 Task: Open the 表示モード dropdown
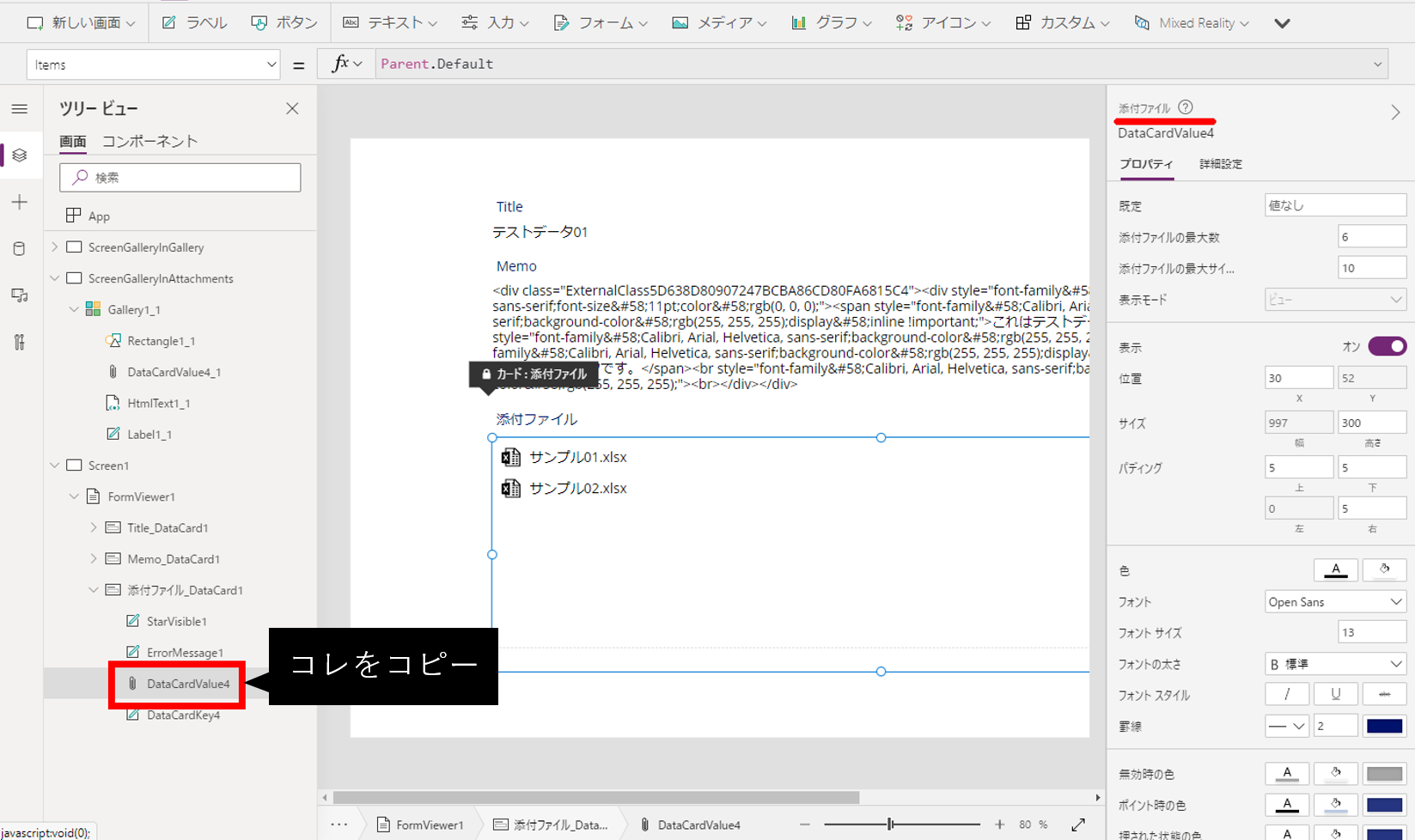(1335, 300)
